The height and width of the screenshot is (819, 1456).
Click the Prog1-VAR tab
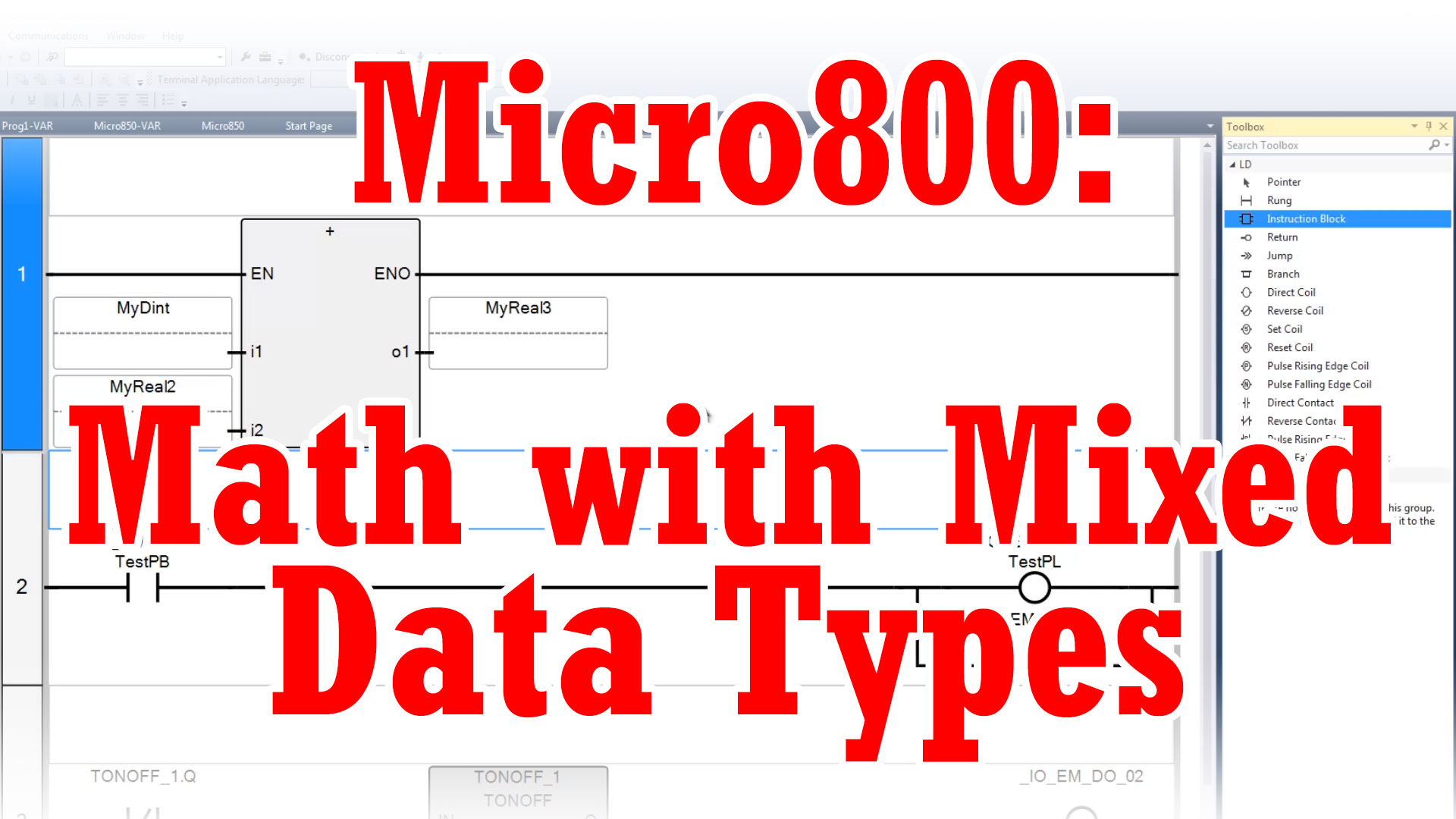coord(27,125)
